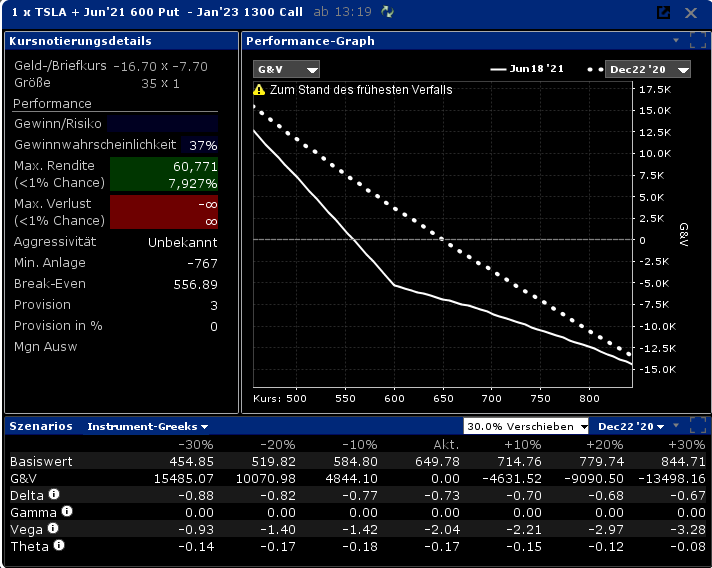The image size is (712, 568).
Task: Toggle the Jun18 '21 solid line legend
Action: [x=528, y=69]
